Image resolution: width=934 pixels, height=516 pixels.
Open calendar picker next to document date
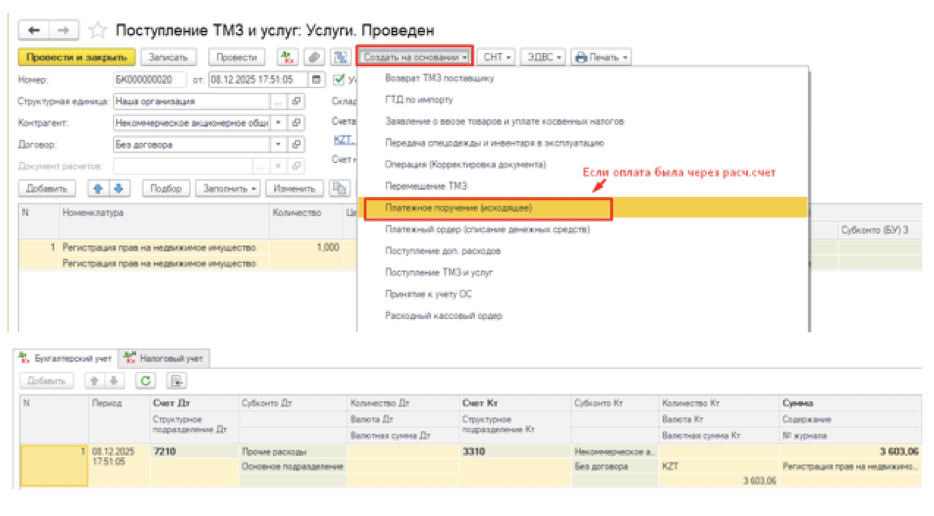317,79
